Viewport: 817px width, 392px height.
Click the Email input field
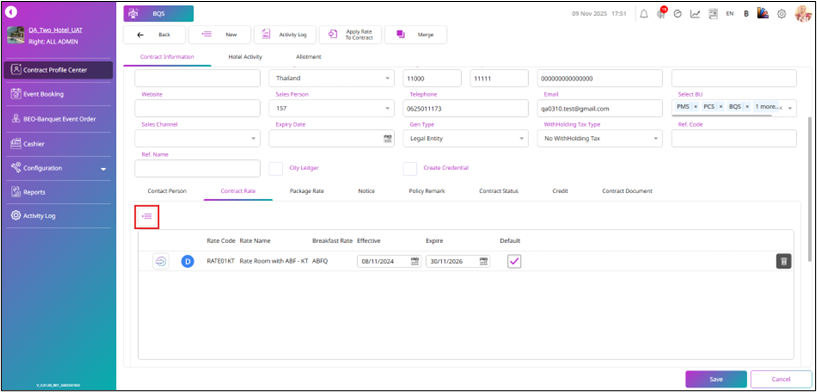[600, 108]
